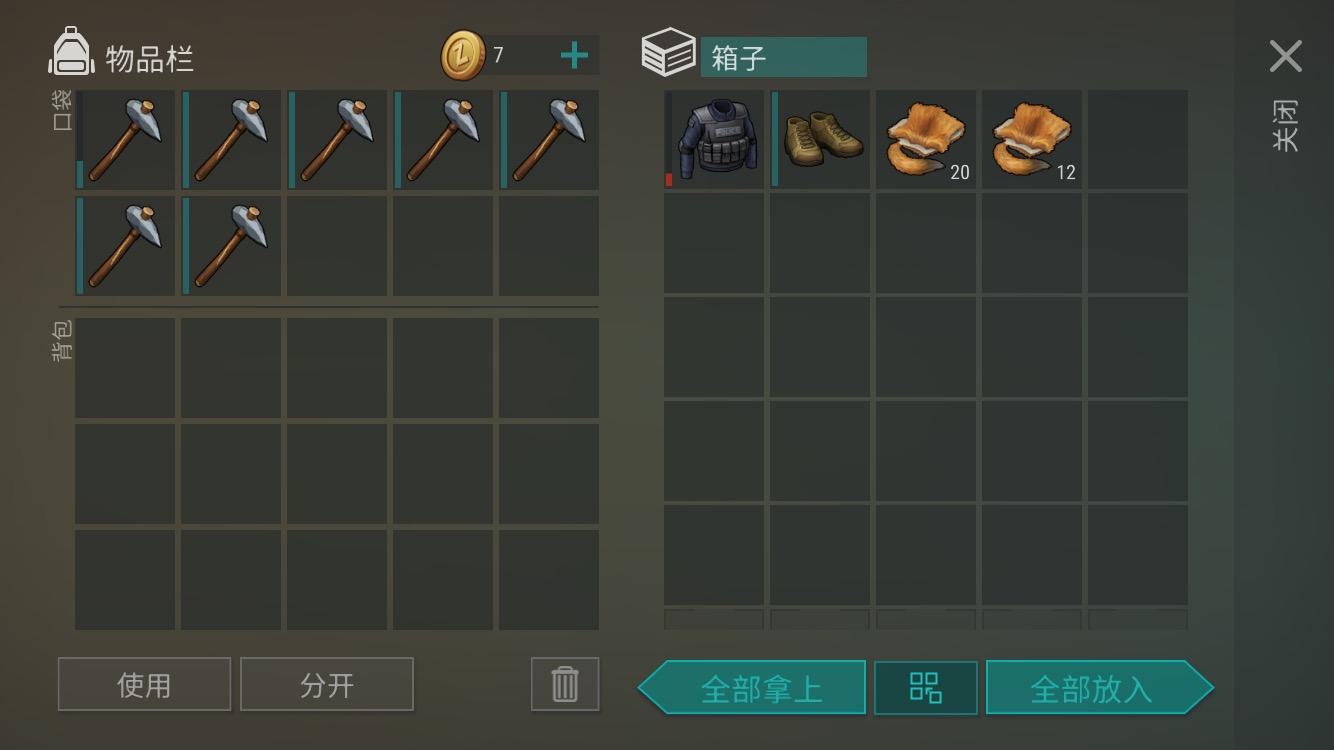1334x750 pixels.
Task: Select the fox pelt stack of 12
Action: (1032, 140)
